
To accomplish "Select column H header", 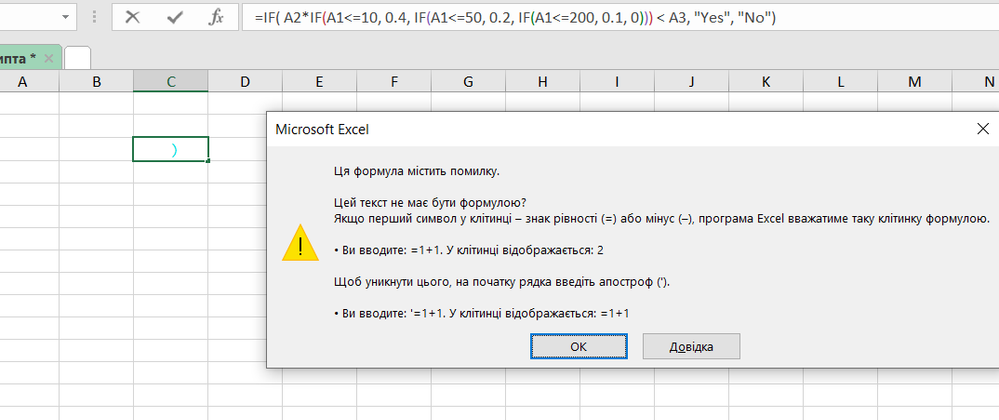I will [x=542, y=82].
